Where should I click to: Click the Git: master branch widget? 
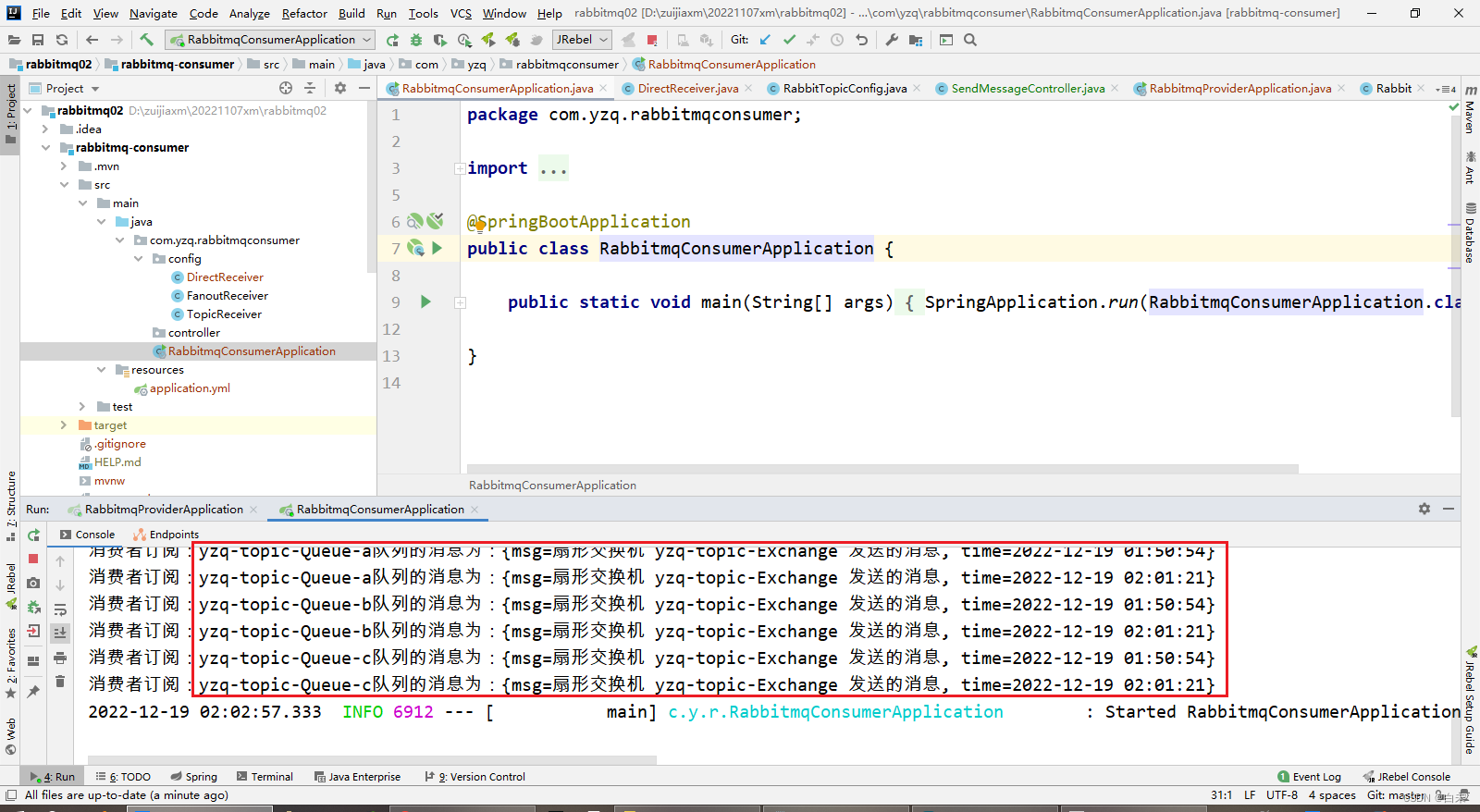coord(1396,795)
